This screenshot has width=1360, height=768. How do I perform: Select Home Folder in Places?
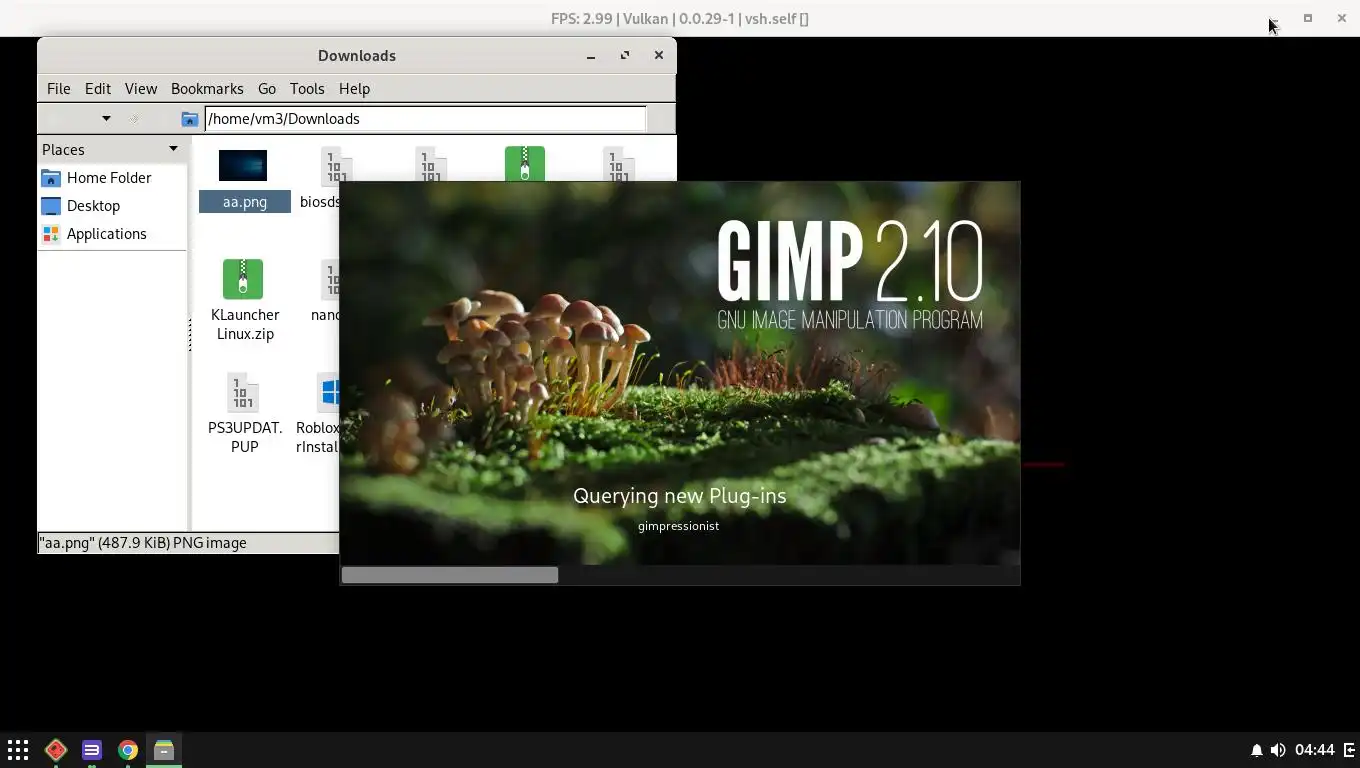109,177
